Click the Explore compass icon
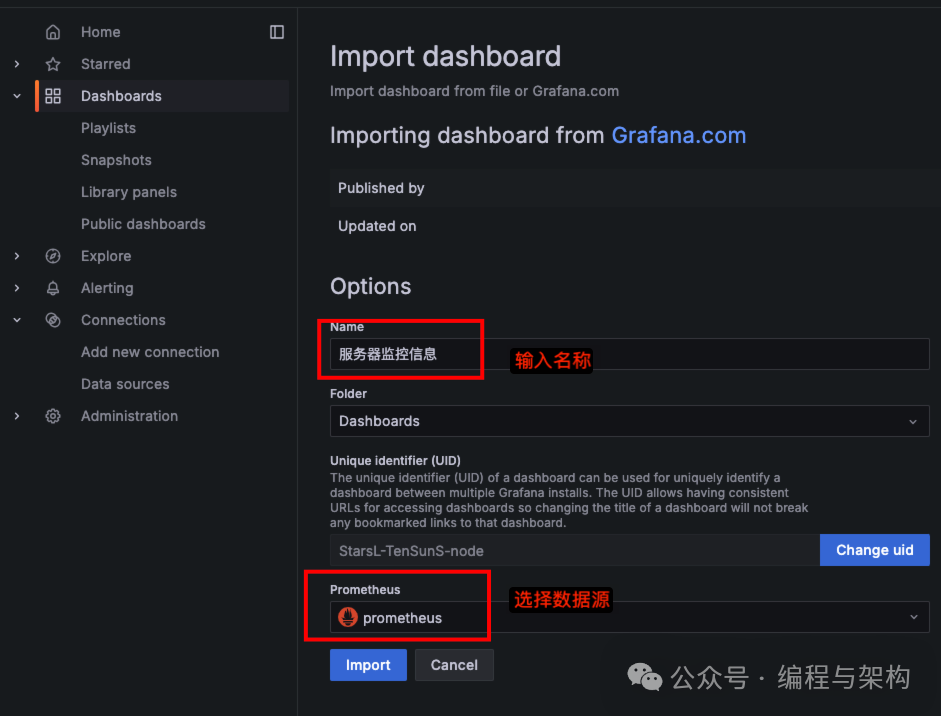Screen dimensions: 941x716 point(53,256)
